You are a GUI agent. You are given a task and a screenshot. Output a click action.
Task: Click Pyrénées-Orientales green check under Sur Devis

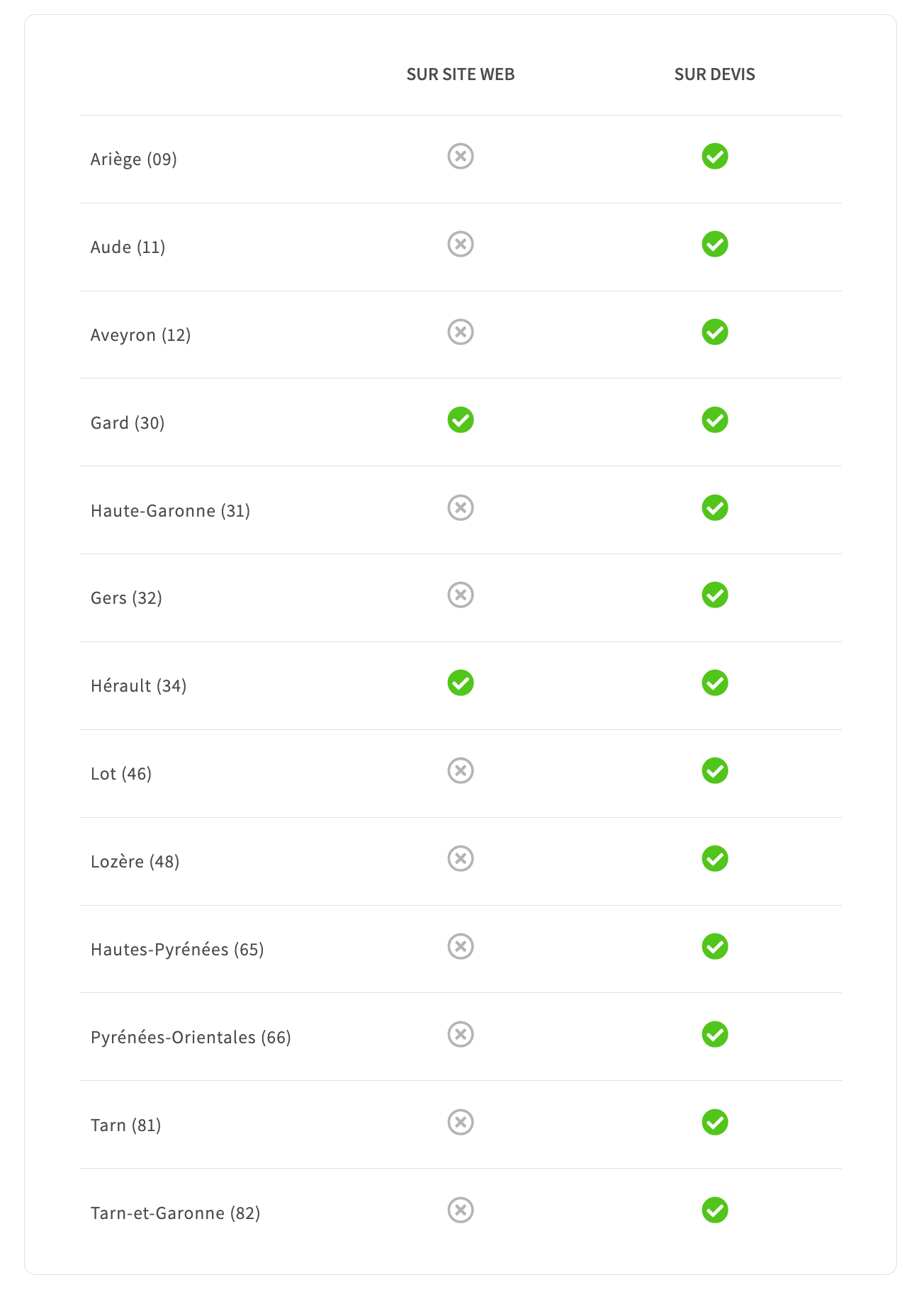point(715,1035)
